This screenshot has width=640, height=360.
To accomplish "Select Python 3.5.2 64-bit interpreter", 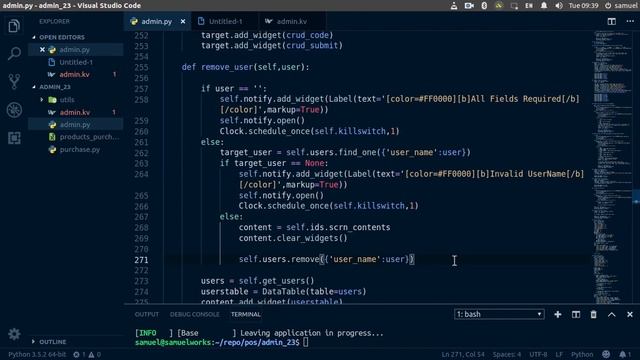I will [x=37, y=354].
